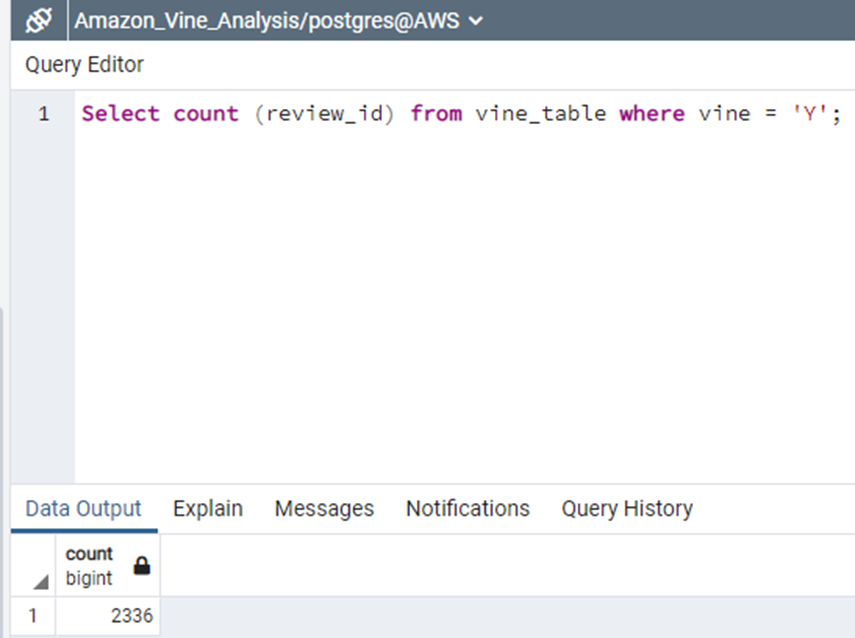This screenshot has height=638, width=855.
Task: View the Notifications tab
Action: pos(467,508)
